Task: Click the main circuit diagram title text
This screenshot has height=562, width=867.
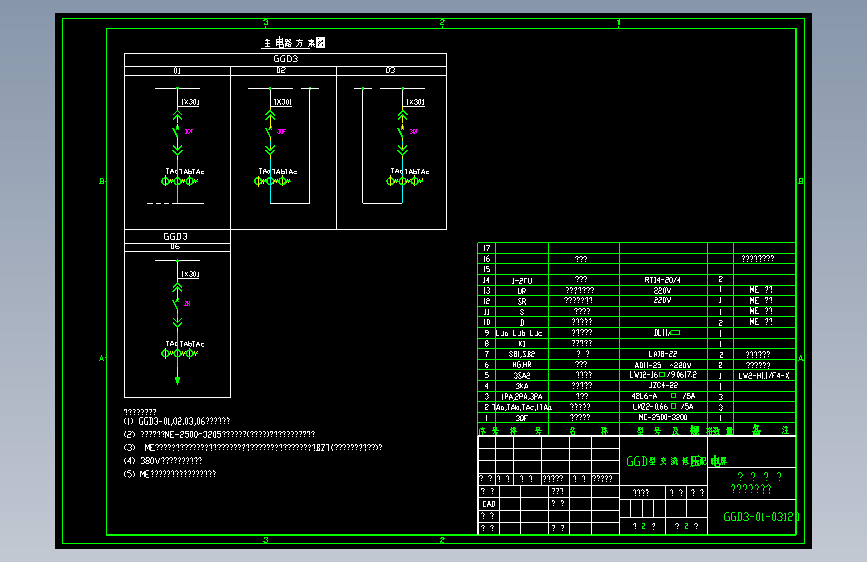Action: (294, 43)
